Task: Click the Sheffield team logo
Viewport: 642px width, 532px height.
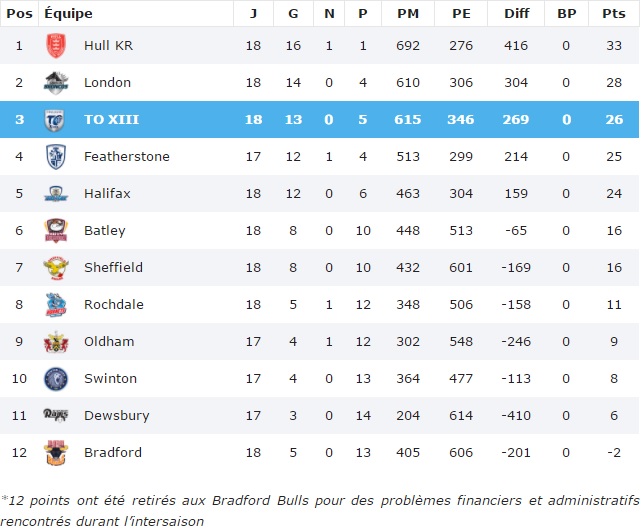Action: [x=56, y=268]
